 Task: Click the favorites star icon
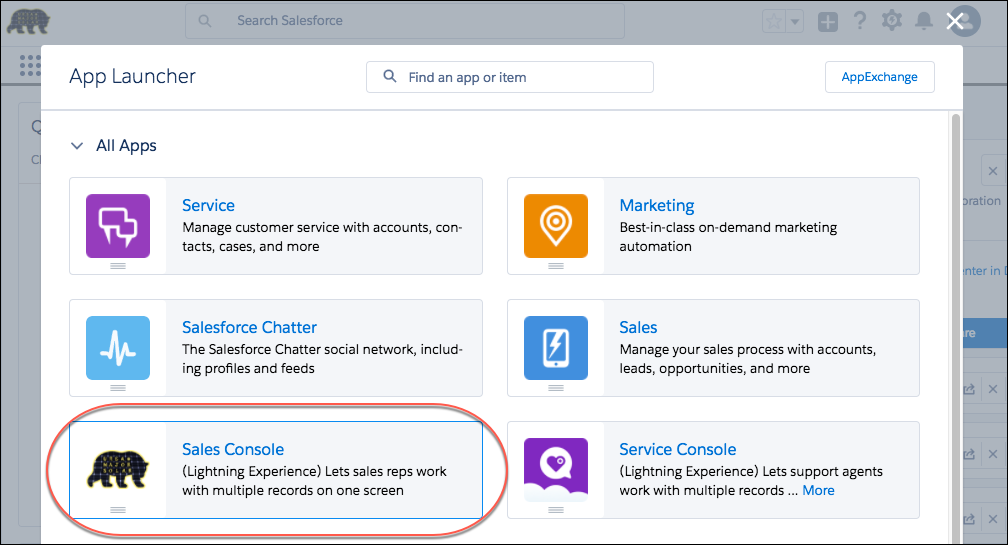coord(774,22)
